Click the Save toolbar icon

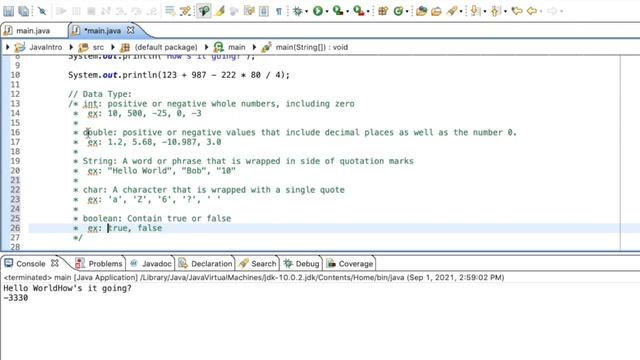9,11
